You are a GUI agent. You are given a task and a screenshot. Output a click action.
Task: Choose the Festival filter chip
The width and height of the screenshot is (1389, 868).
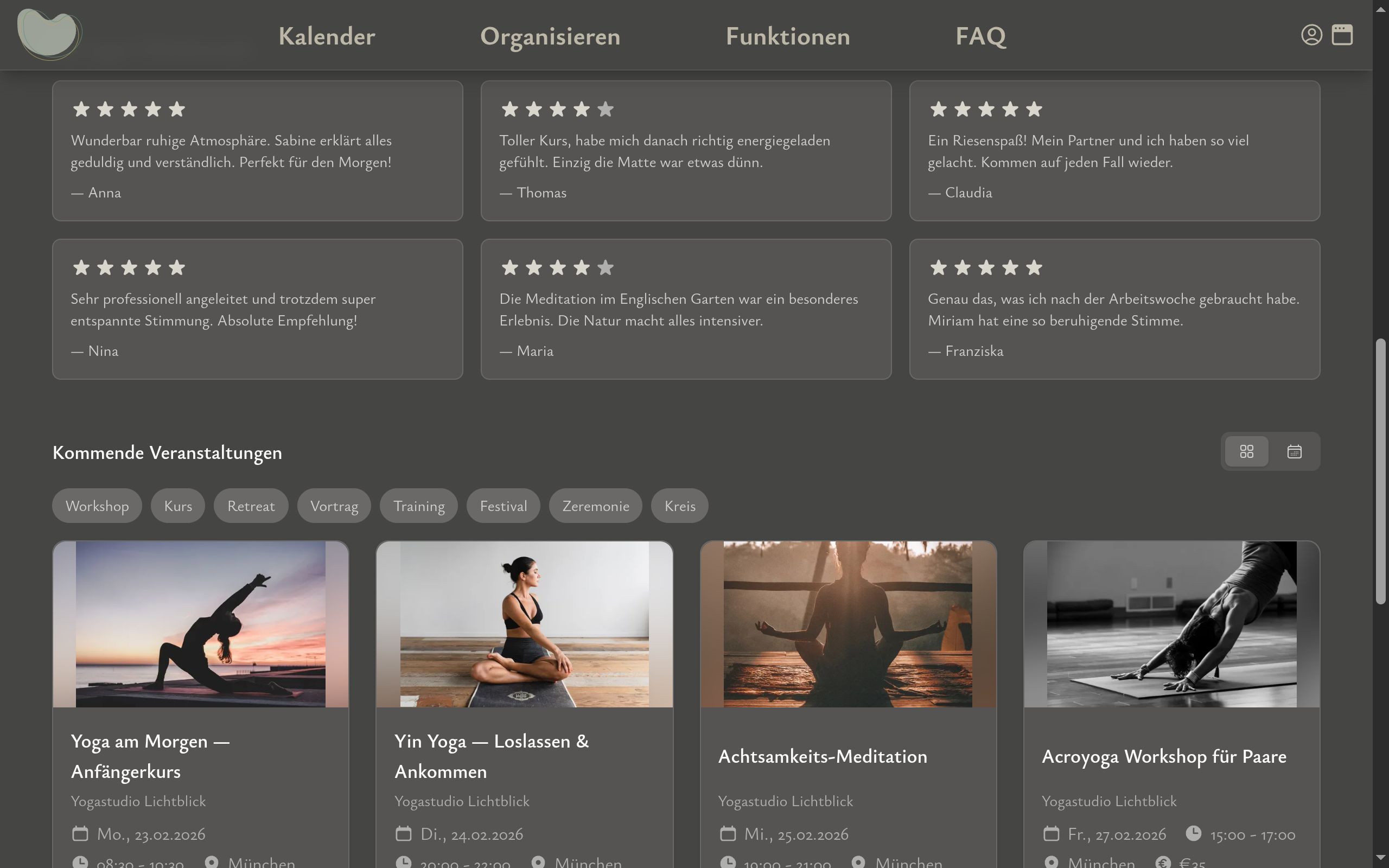pyautogui.click(x=503, y=506)
